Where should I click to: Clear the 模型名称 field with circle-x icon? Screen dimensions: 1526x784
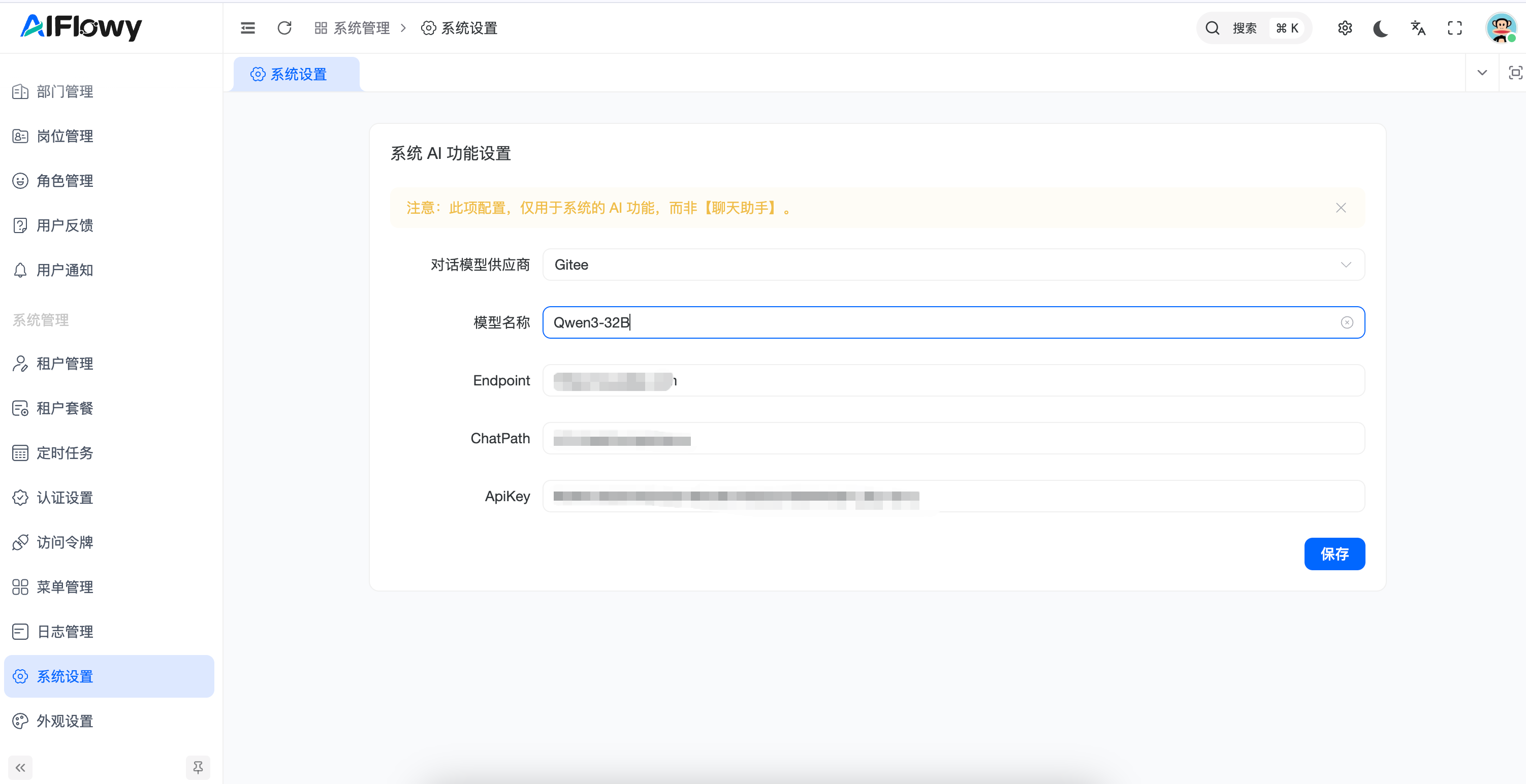click(1347, 322)
